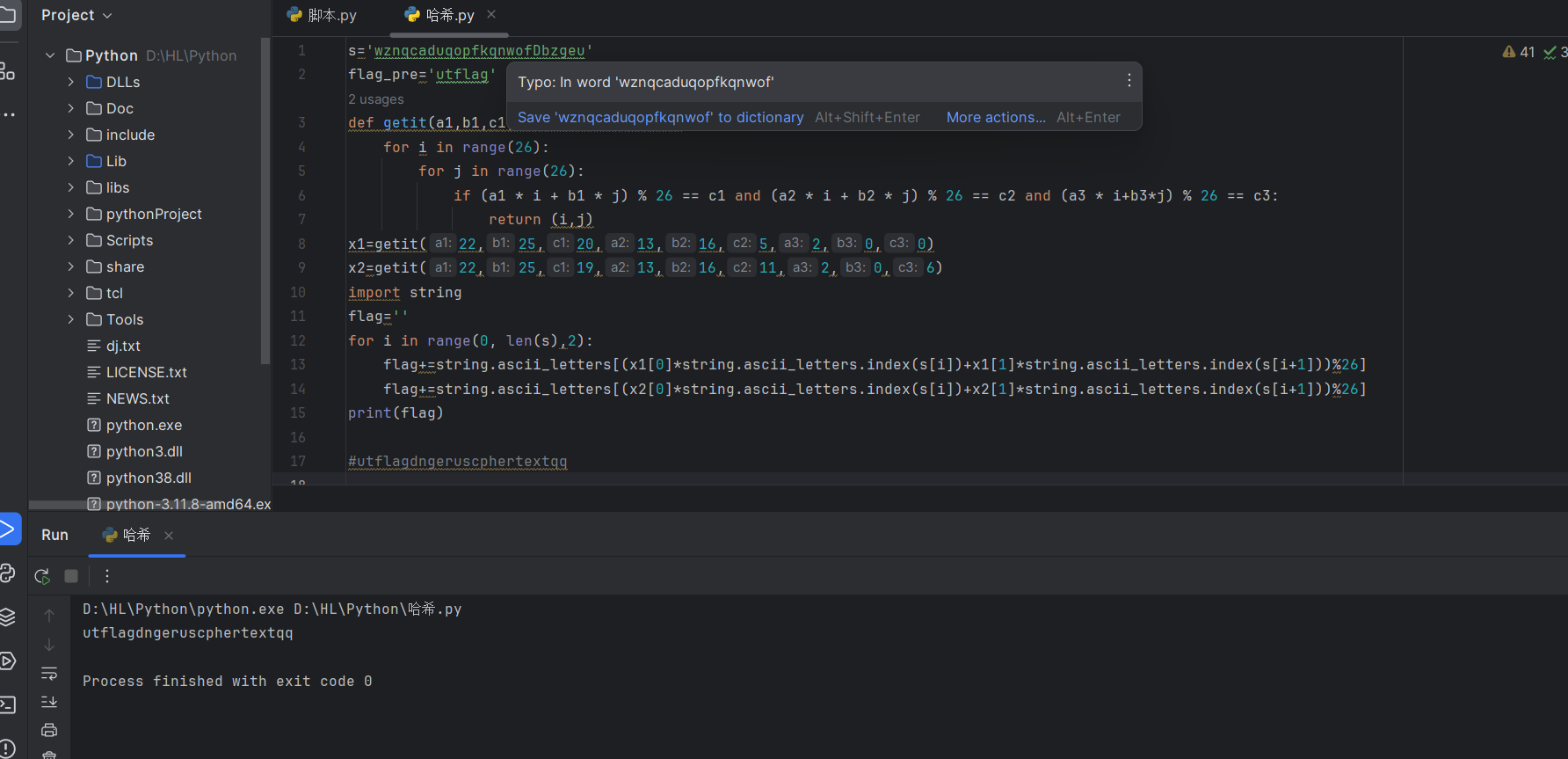The image size is (1568, 759).
Task: Click 'Process finished with exit code 0'
Action: (x=228, y=681)
